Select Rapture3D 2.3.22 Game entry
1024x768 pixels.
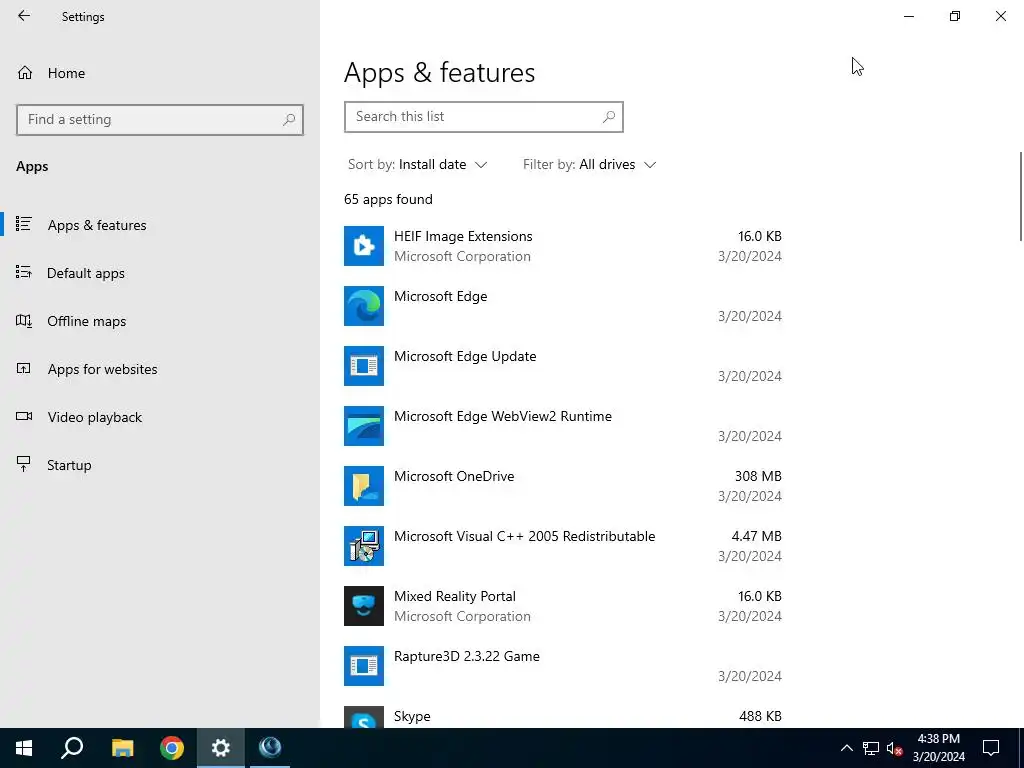[563, 666]
